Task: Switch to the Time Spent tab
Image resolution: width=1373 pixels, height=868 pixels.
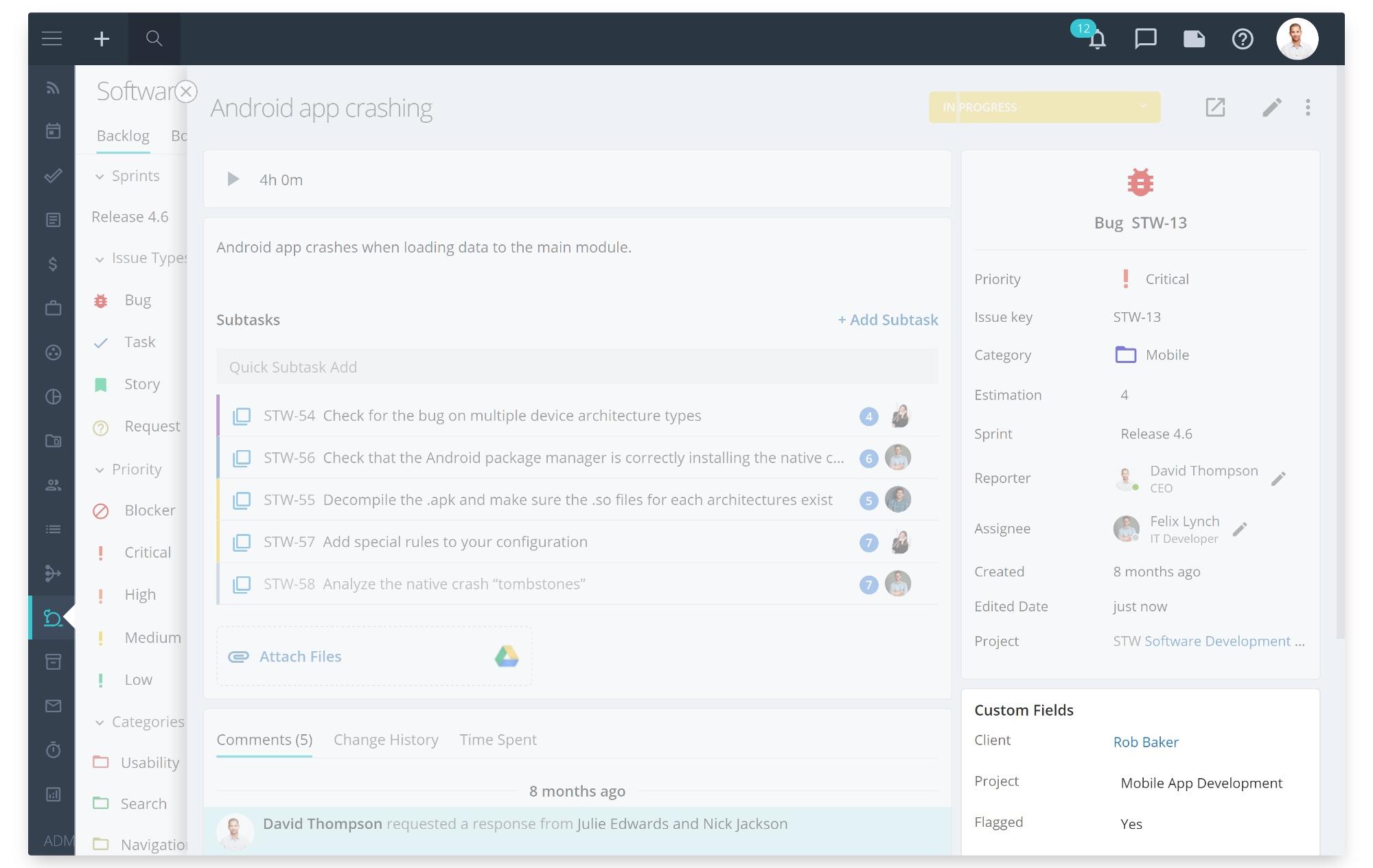Action: (498, 740)
